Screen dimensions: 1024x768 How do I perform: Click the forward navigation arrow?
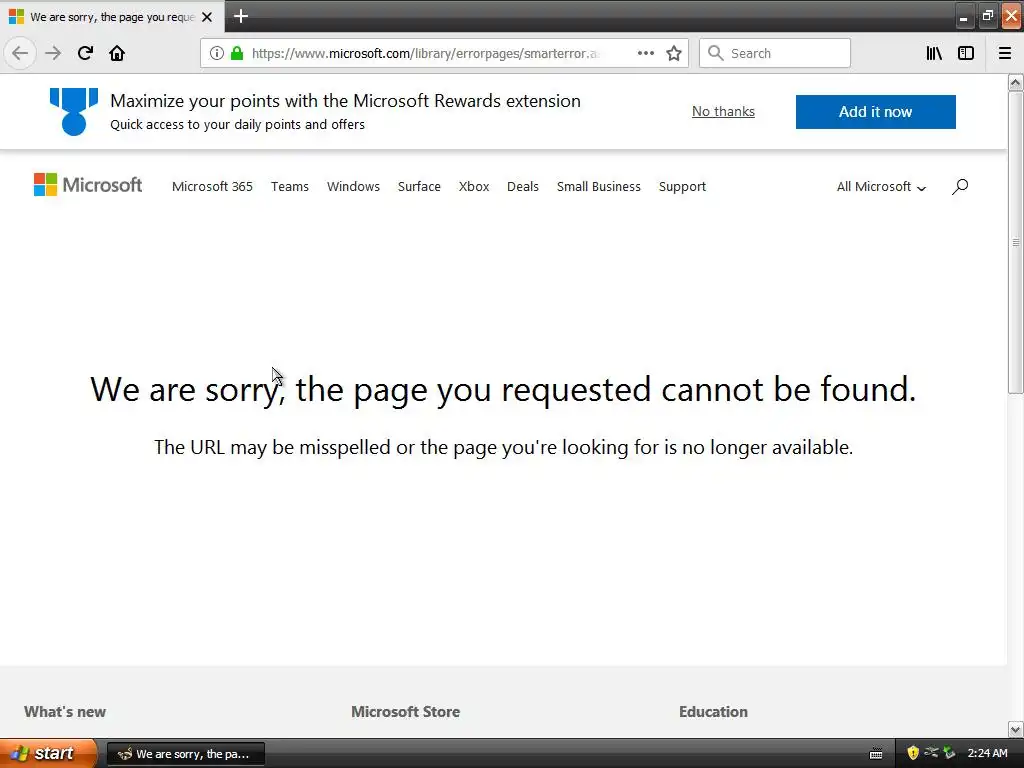(53, 53)
